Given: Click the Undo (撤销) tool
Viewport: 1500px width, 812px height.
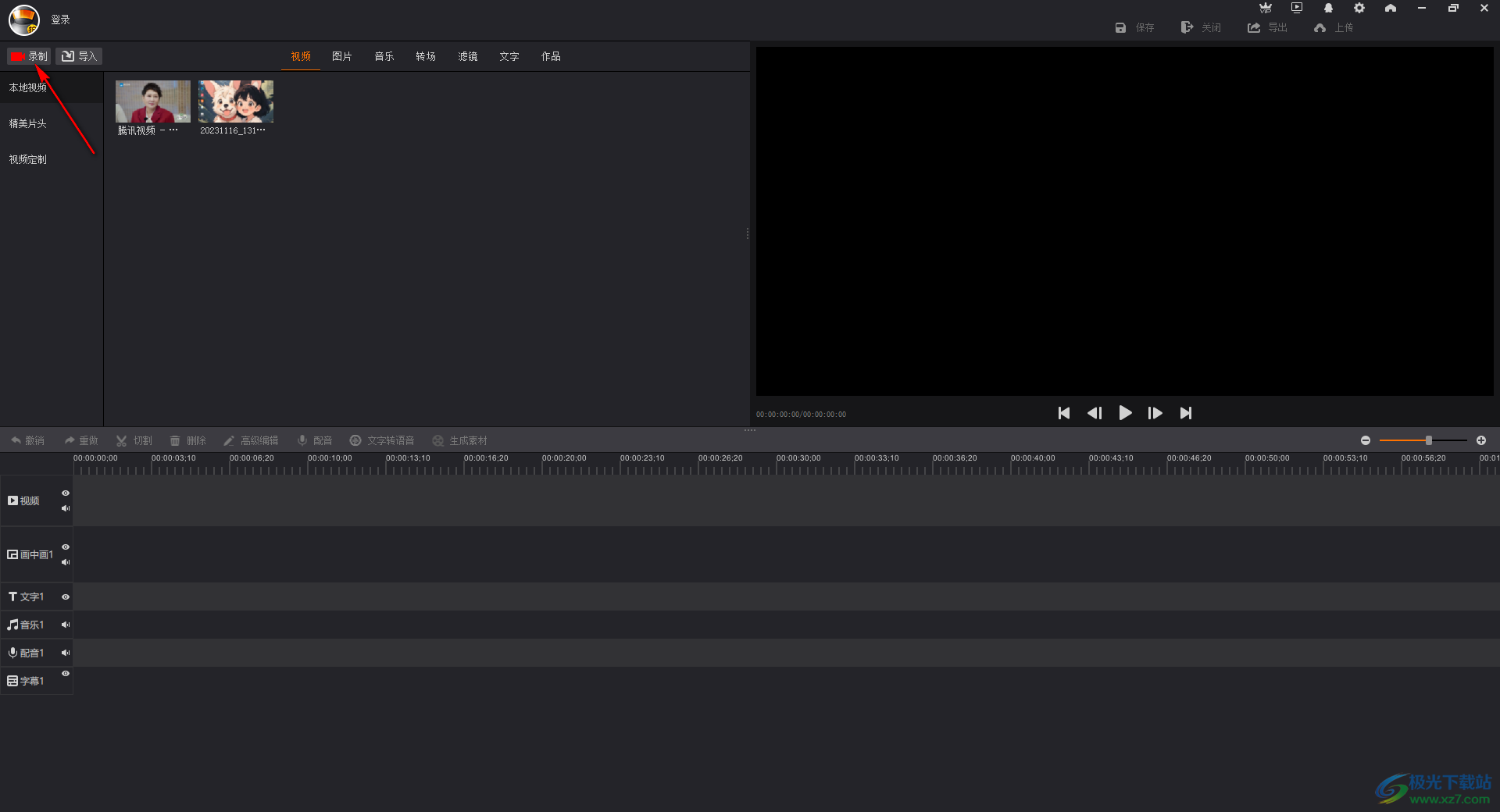Looking at the screenshot, I should pyautogui.click(x=27, y=440).
